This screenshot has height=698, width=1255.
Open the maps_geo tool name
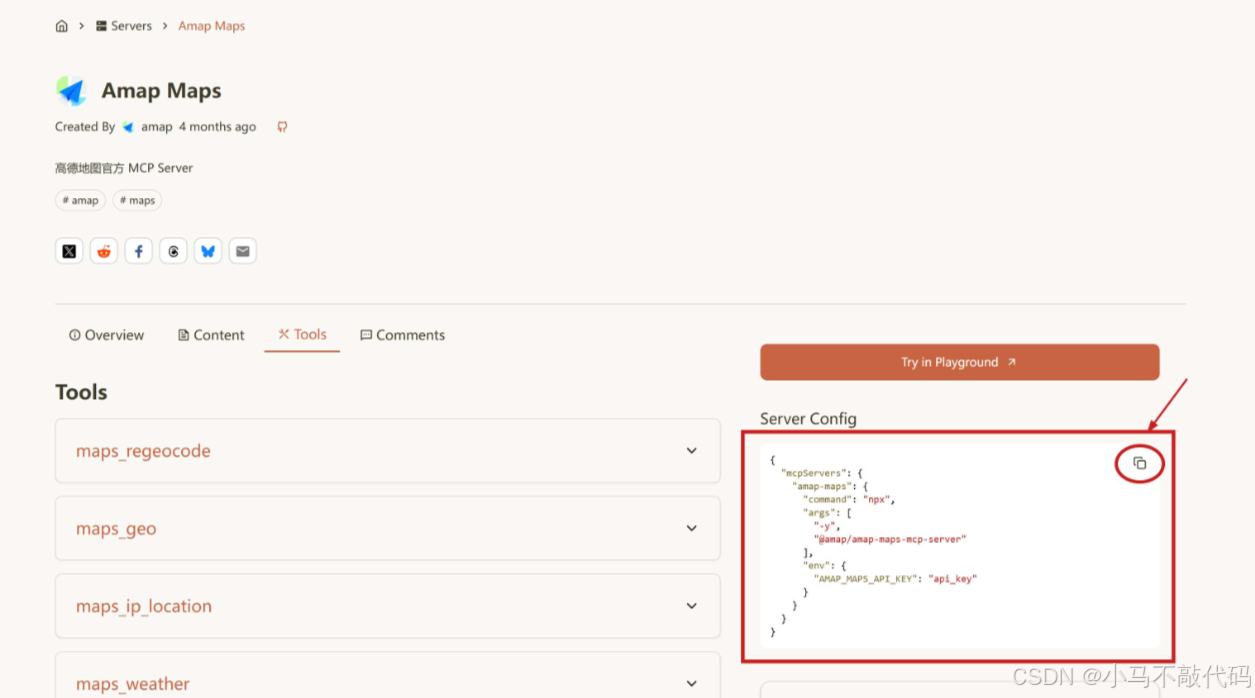116,529
